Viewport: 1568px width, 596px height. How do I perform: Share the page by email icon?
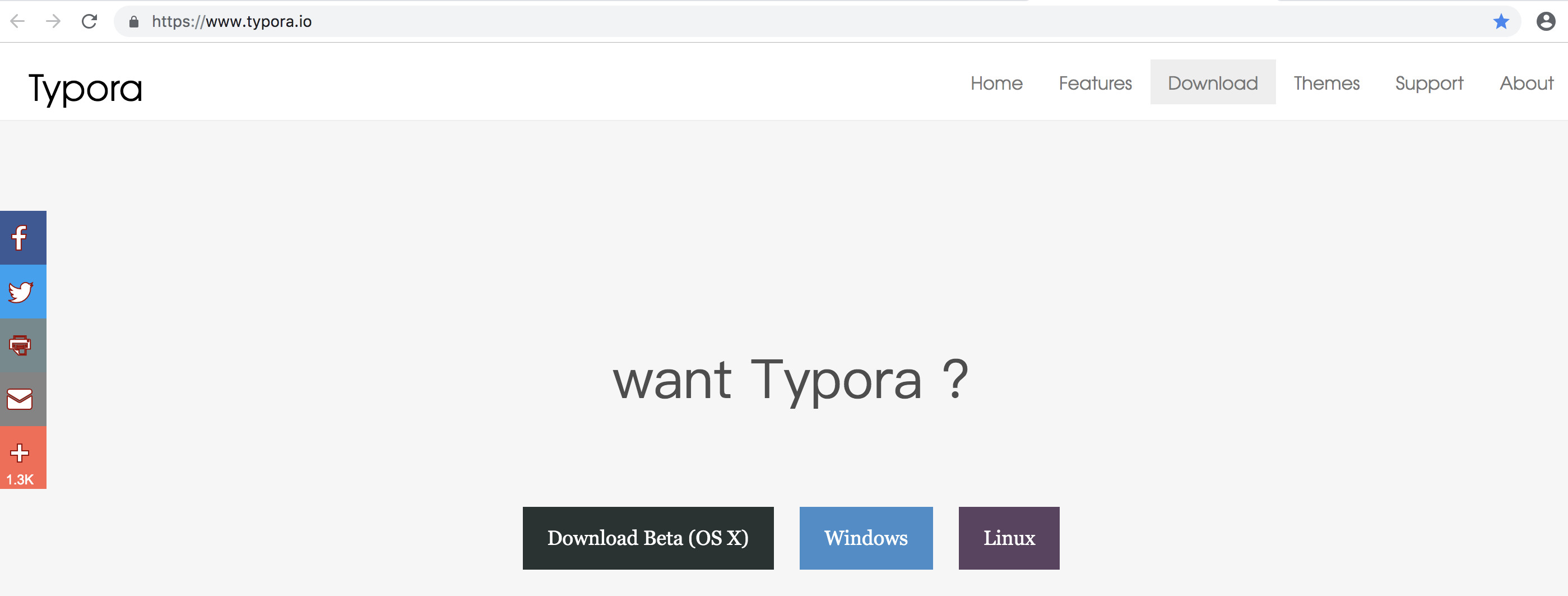23,399
